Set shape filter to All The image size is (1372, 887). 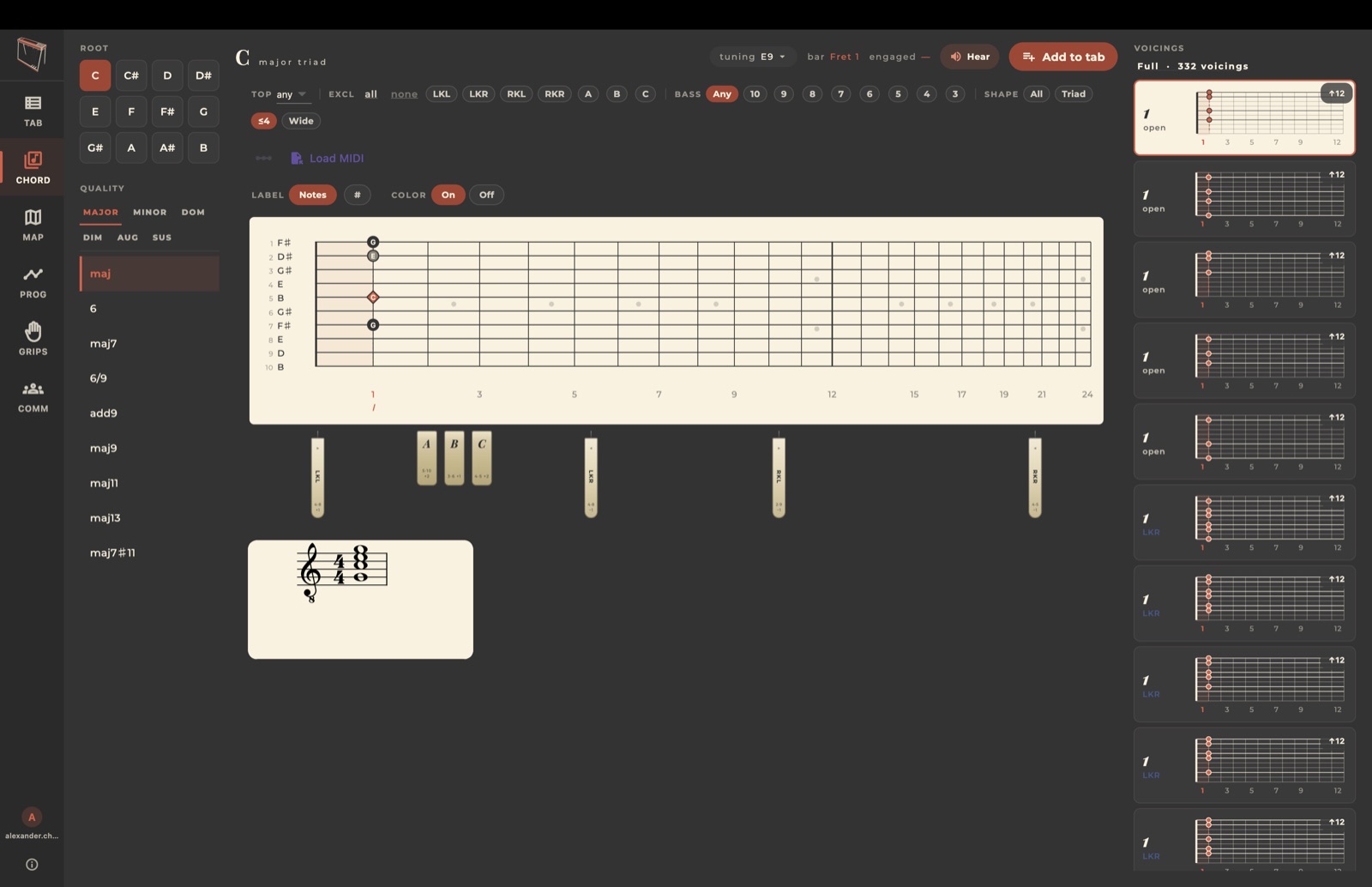1036,94
